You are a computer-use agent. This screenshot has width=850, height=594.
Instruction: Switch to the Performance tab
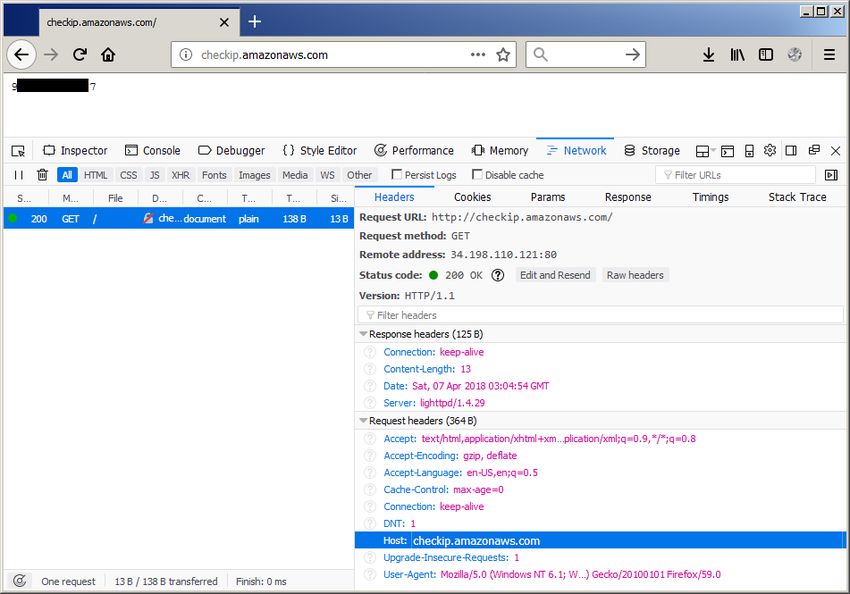(x=414, y=151)
